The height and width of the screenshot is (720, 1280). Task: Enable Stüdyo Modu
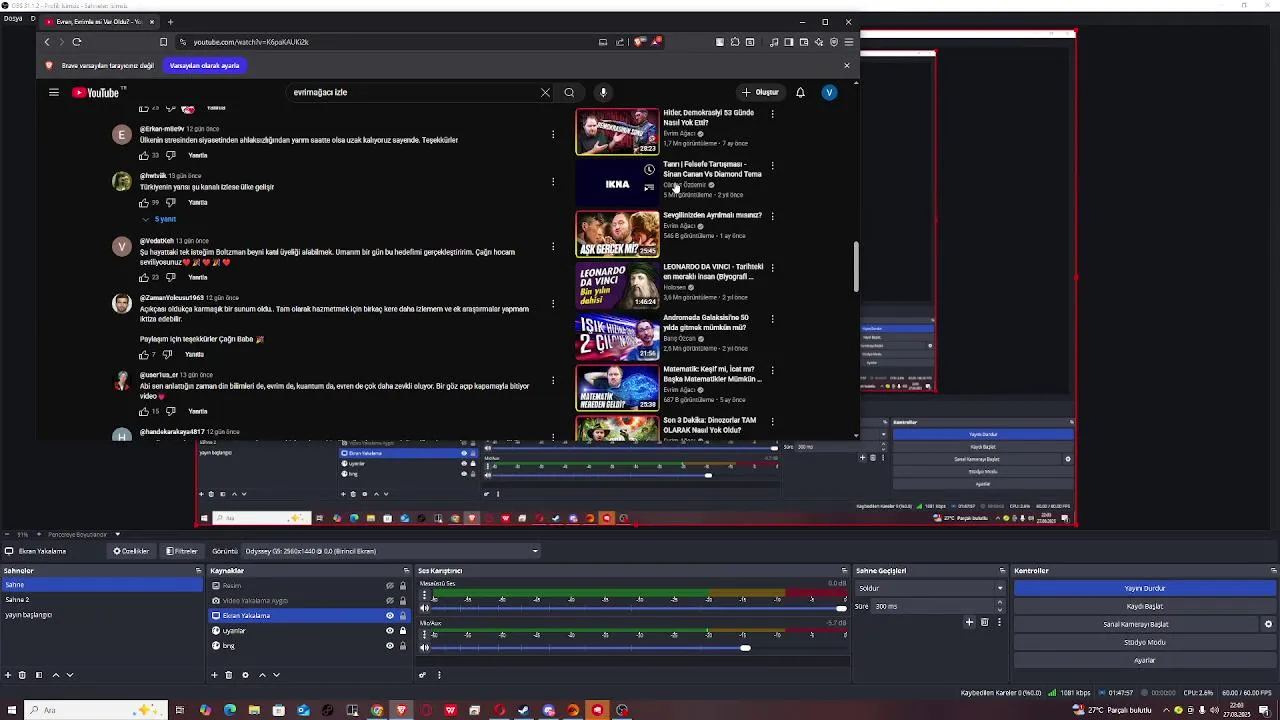(x=1144, y=642)
